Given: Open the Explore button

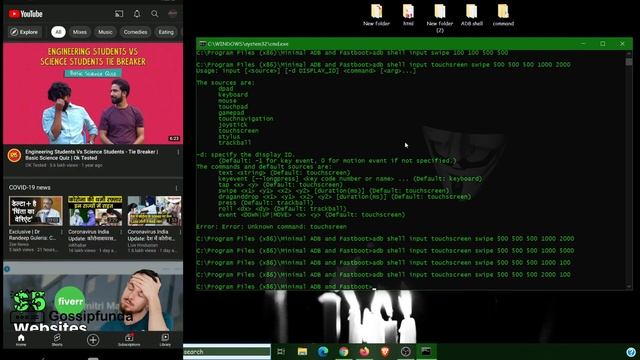Looking at the screenshot, I should (x=24, y=32).
